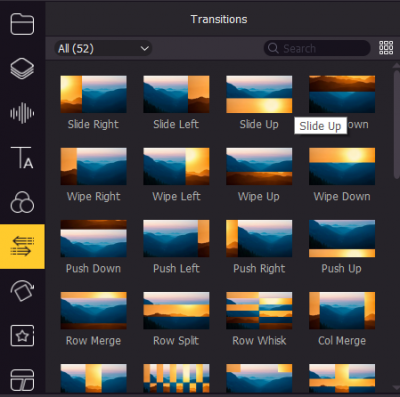Open the Text sidebar icon
The width and height of the screenshot is (400, 397).
click(x=22, y=157)
